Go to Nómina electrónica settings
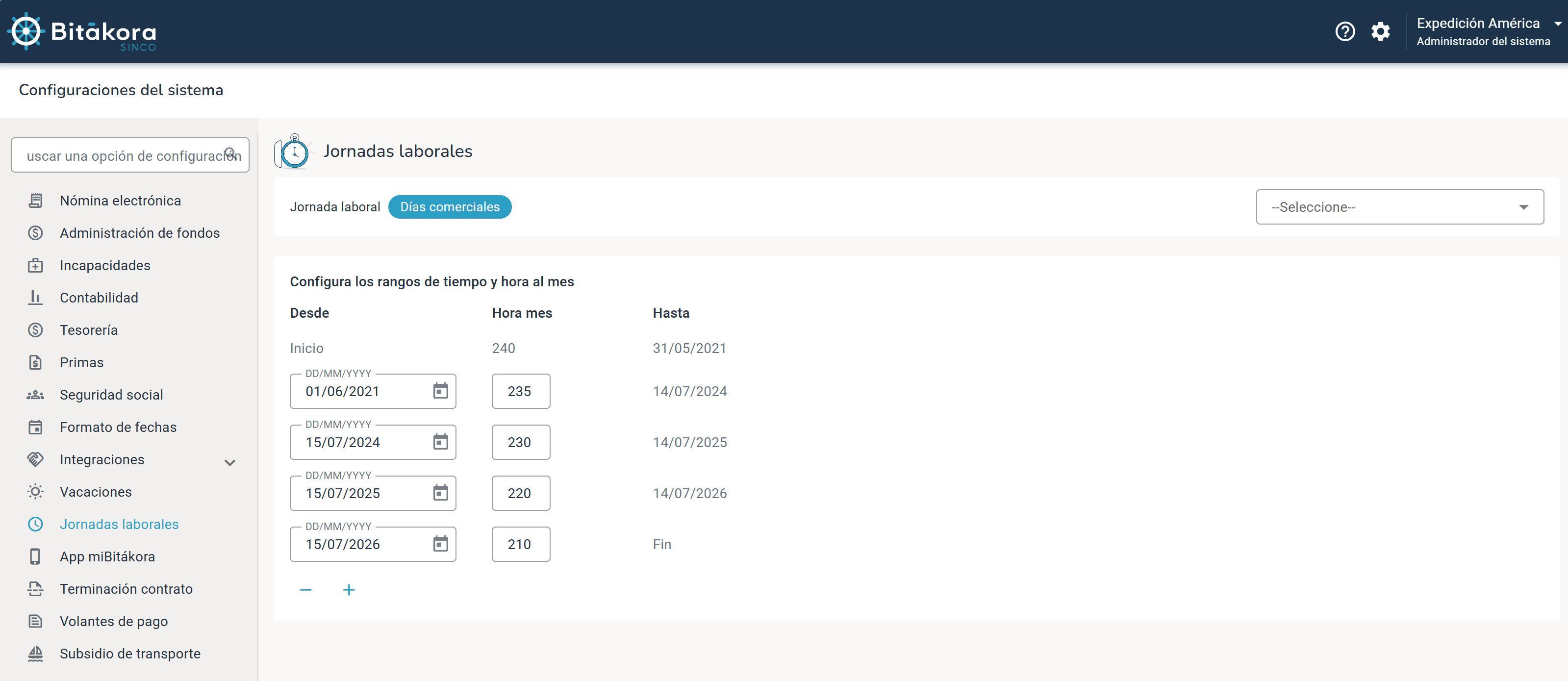 [121, 201]
